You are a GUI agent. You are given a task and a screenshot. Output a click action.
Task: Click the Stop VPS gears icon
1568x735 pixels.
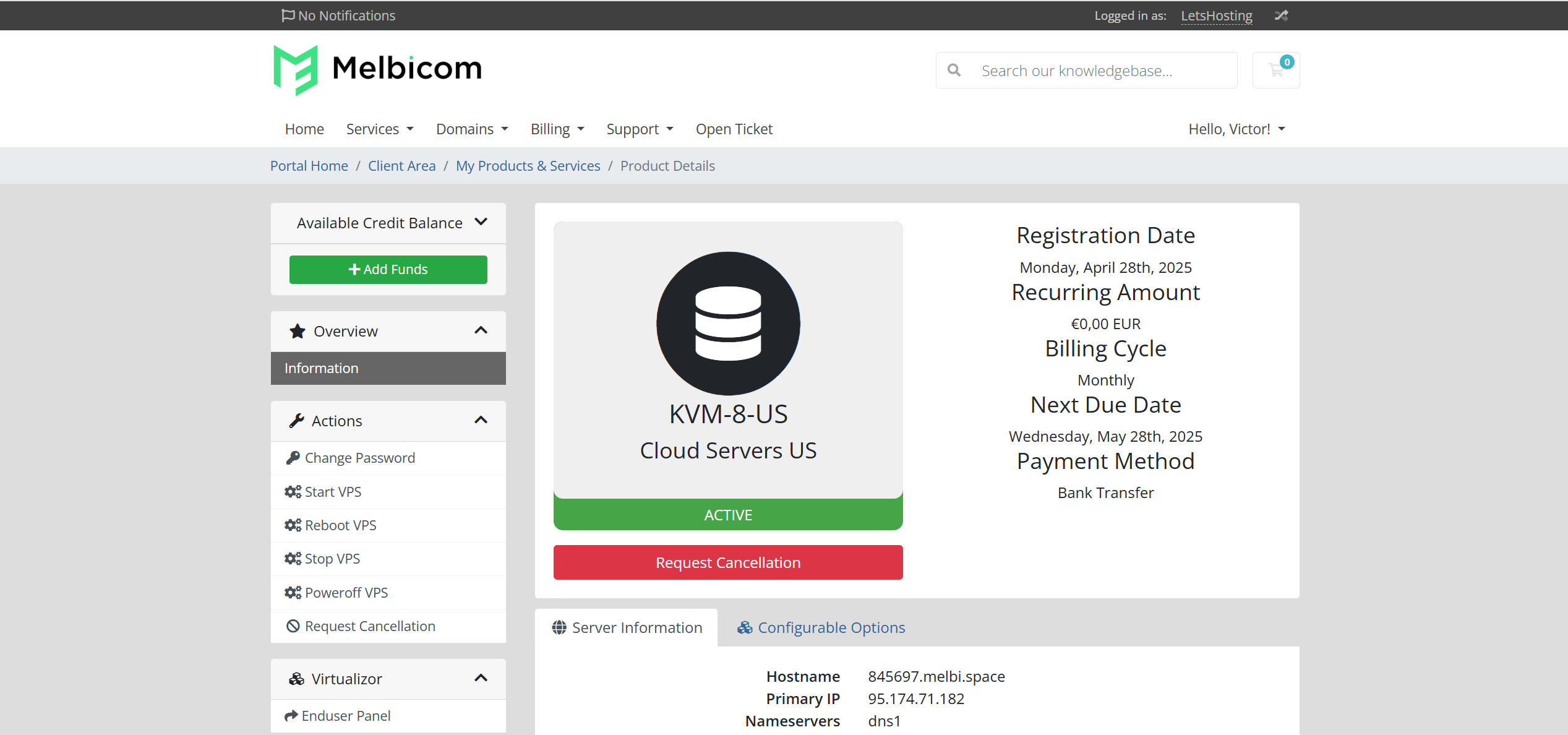click(293, 559)
